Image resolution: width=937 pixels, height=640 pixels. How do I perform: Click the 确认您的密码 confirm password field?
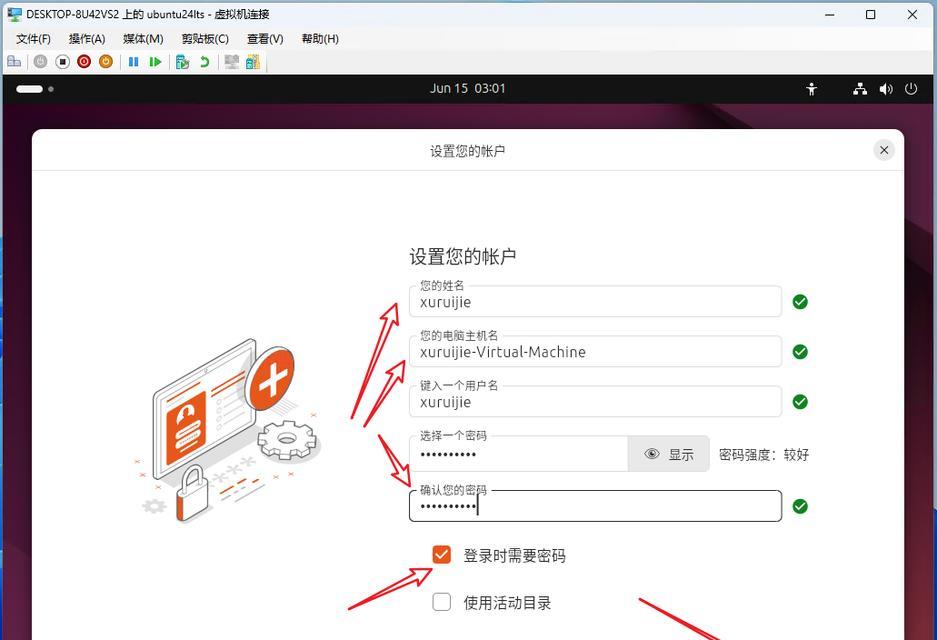[595, 506]
